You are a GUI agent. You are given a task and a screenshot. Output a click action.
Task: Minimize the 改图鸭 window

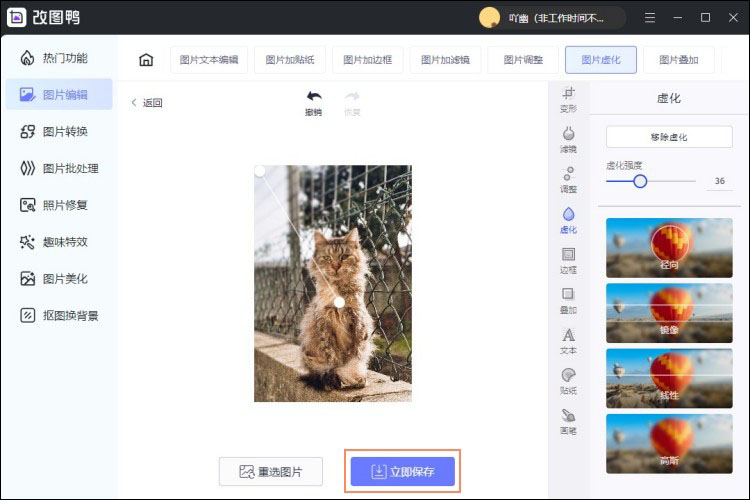[677, 18]
